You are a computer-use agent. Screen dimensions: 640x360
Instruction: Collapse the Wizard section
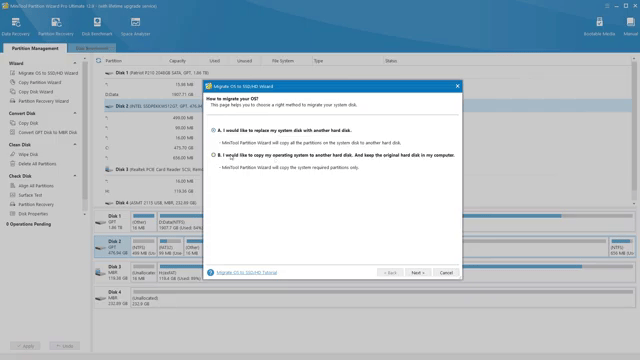pyautogui.click(x=75, y=63)
